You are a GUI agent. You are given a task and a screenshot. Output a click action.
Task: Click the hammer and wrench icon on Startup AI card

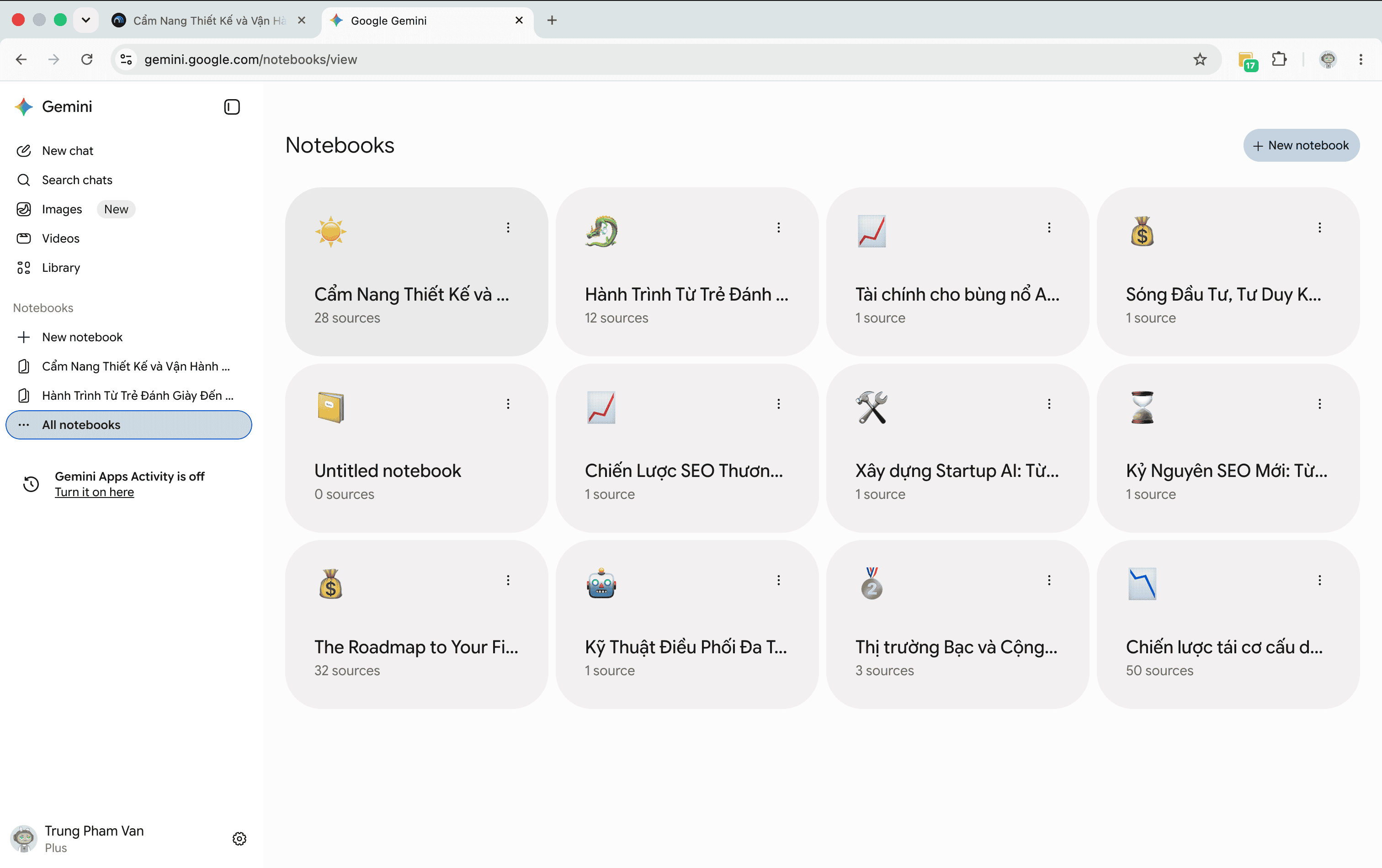[x=872, y=408]
